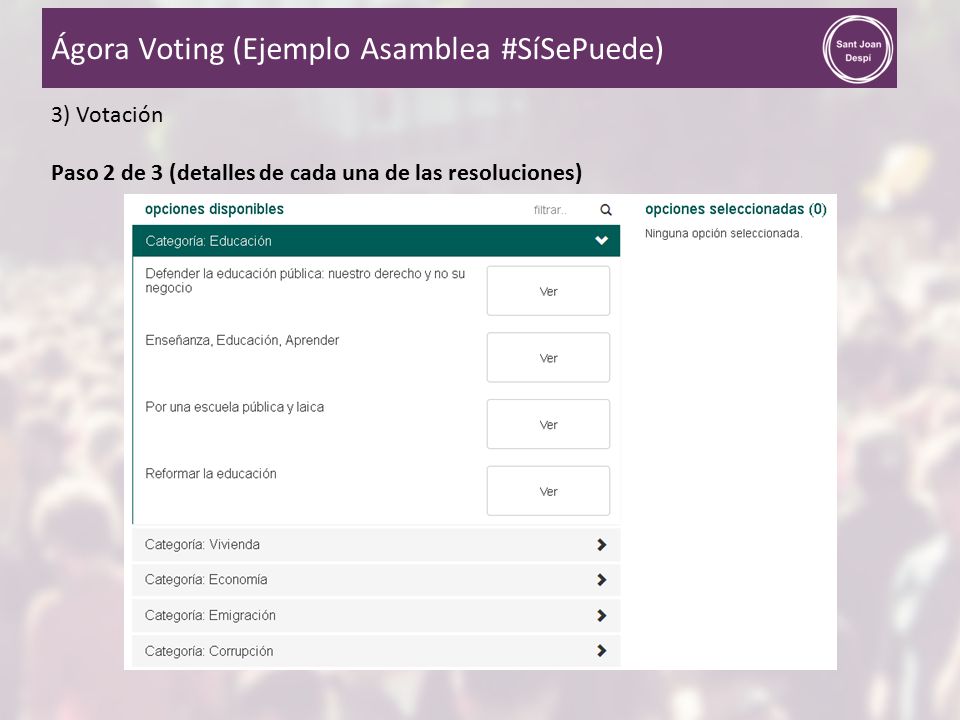Click Enseñanza, Educación, Aprender option text
Viewport: 960px width, 720px height.
[x=242, y=340]
